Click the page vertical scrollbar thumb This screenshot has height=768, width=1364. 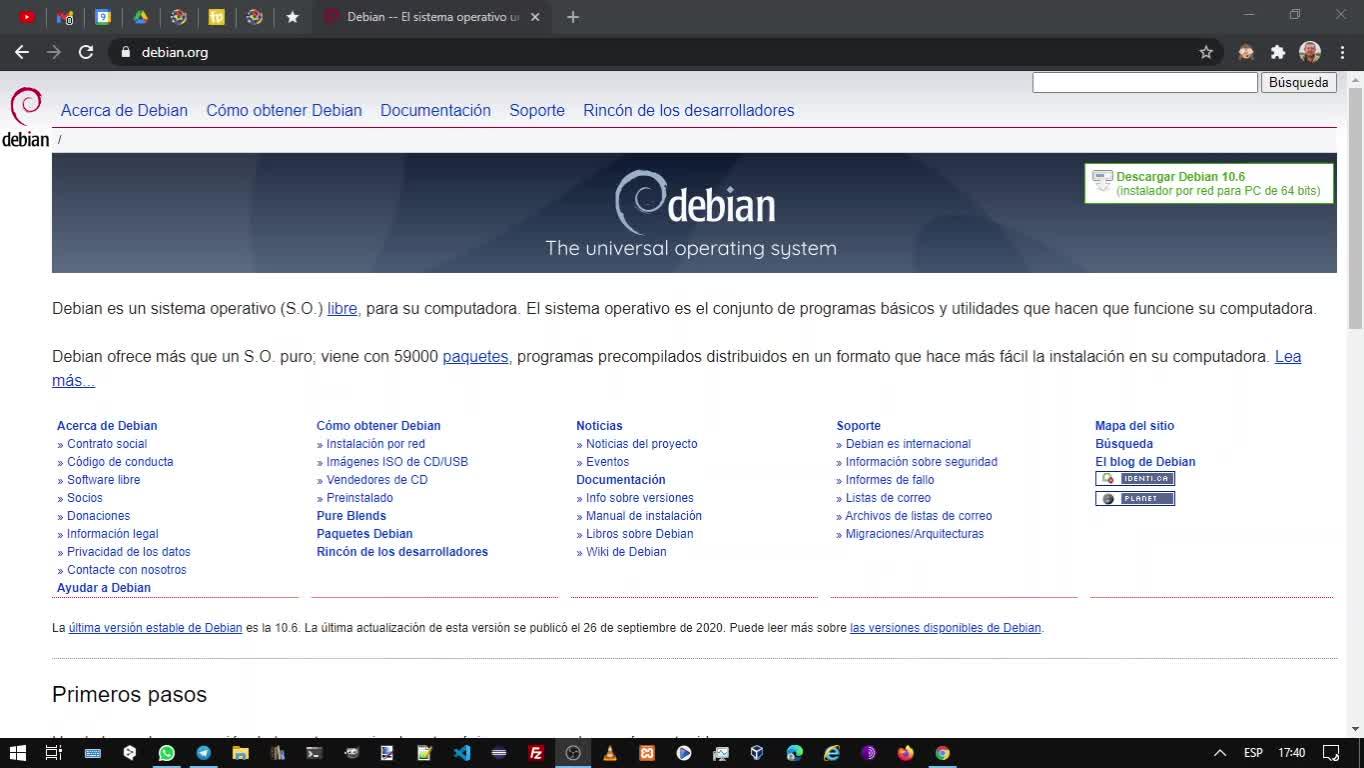[x=1356, y=208]
